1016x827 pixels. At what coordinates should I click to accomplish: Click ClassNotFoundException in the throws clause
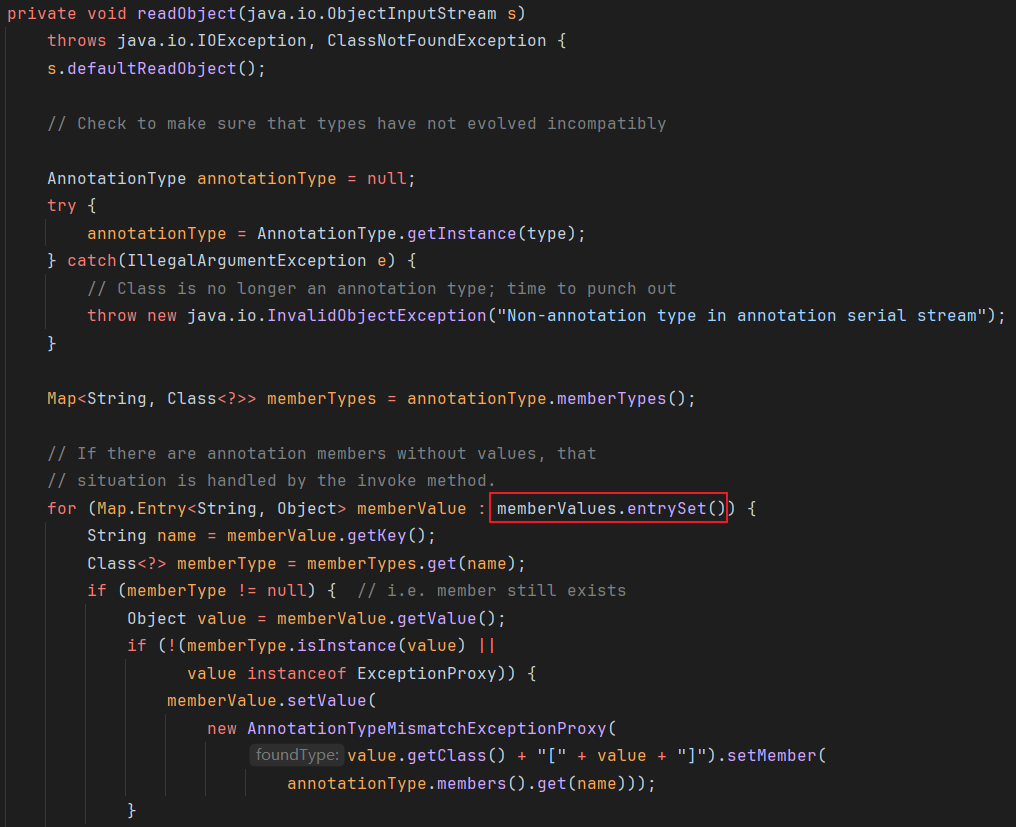click(x=436, y=41)
